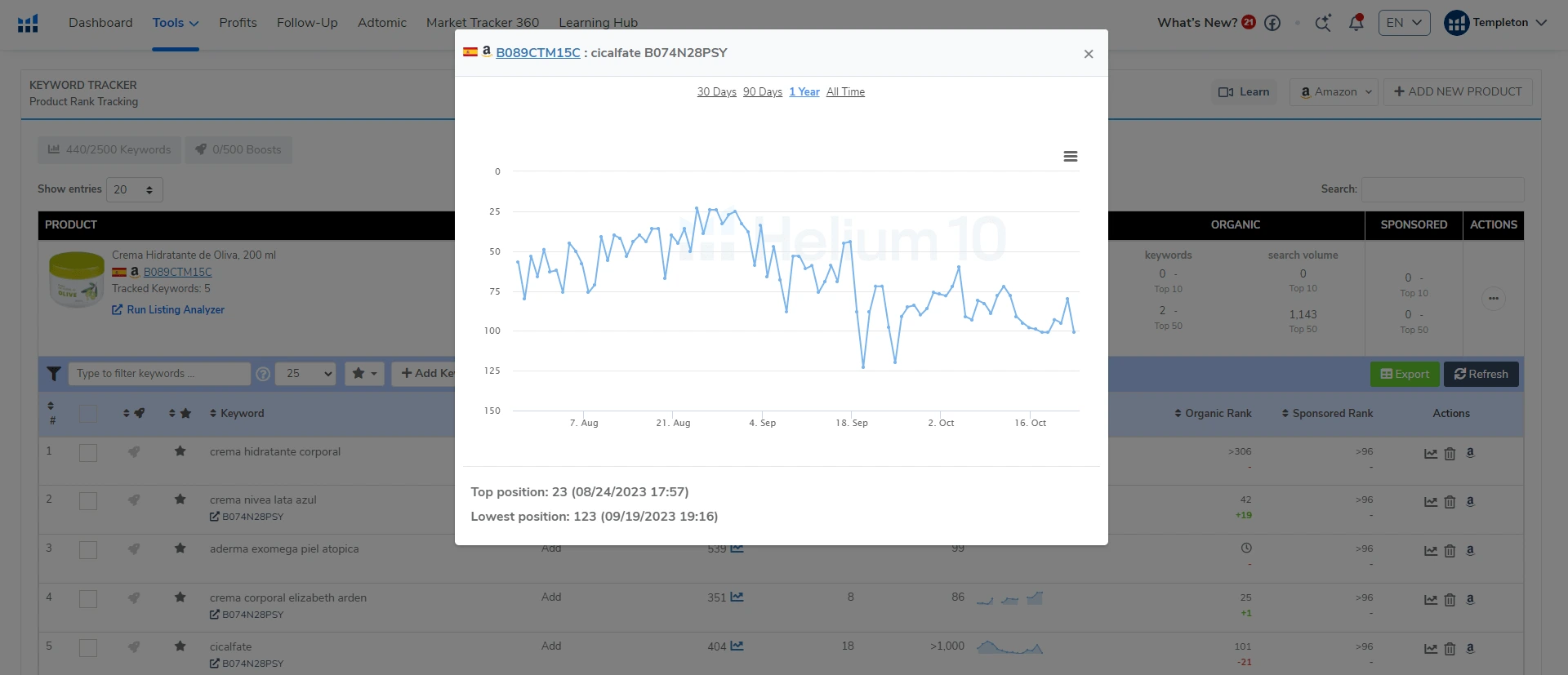The image size is (1568, 675).
Task: Open the B089CTM15C link in dialog title
Action: click(537, 53)
